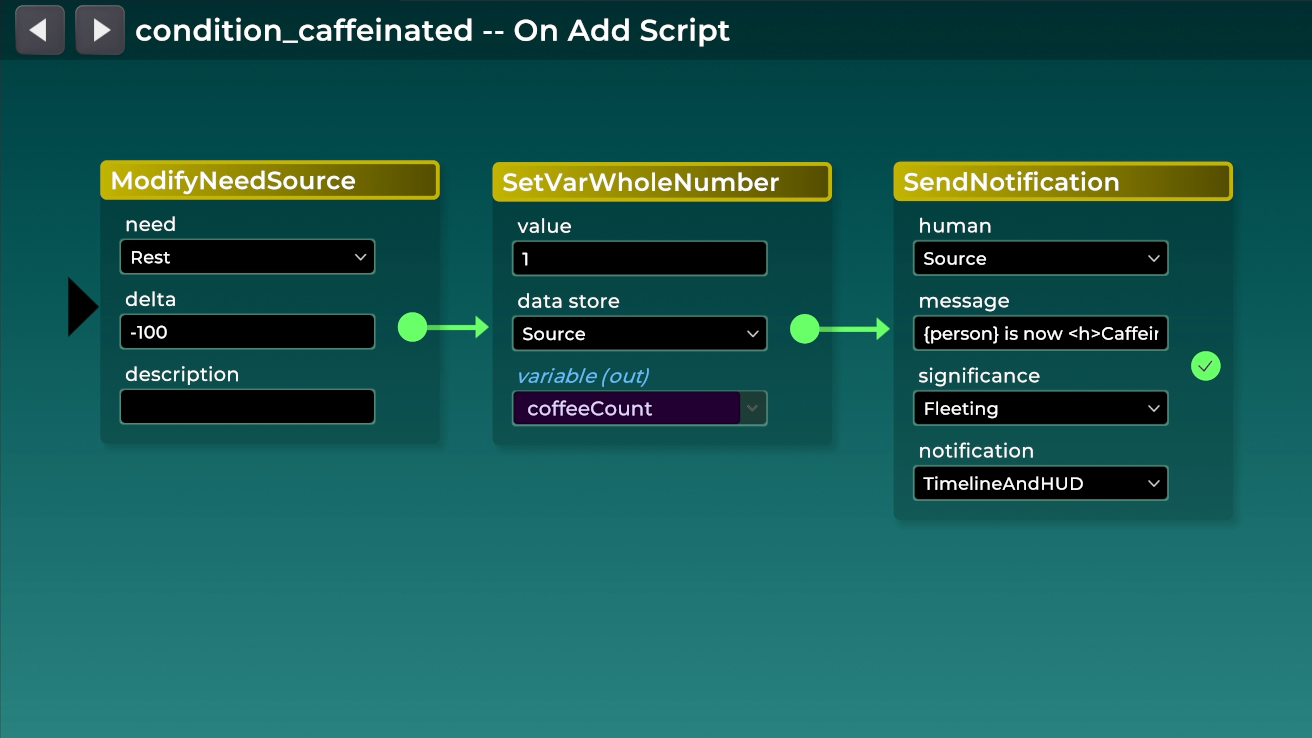Select the SendNotification node header
The width and height of the screenshot is (1312, 738).
pos(1063,182)
